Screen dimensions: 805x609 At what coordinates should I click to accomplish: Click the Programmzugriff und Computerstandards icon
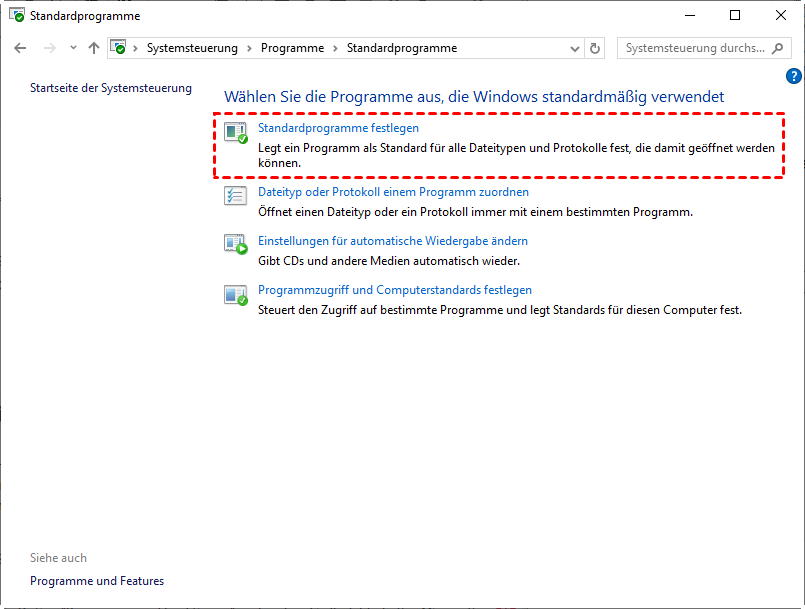(x=236, y=295)
